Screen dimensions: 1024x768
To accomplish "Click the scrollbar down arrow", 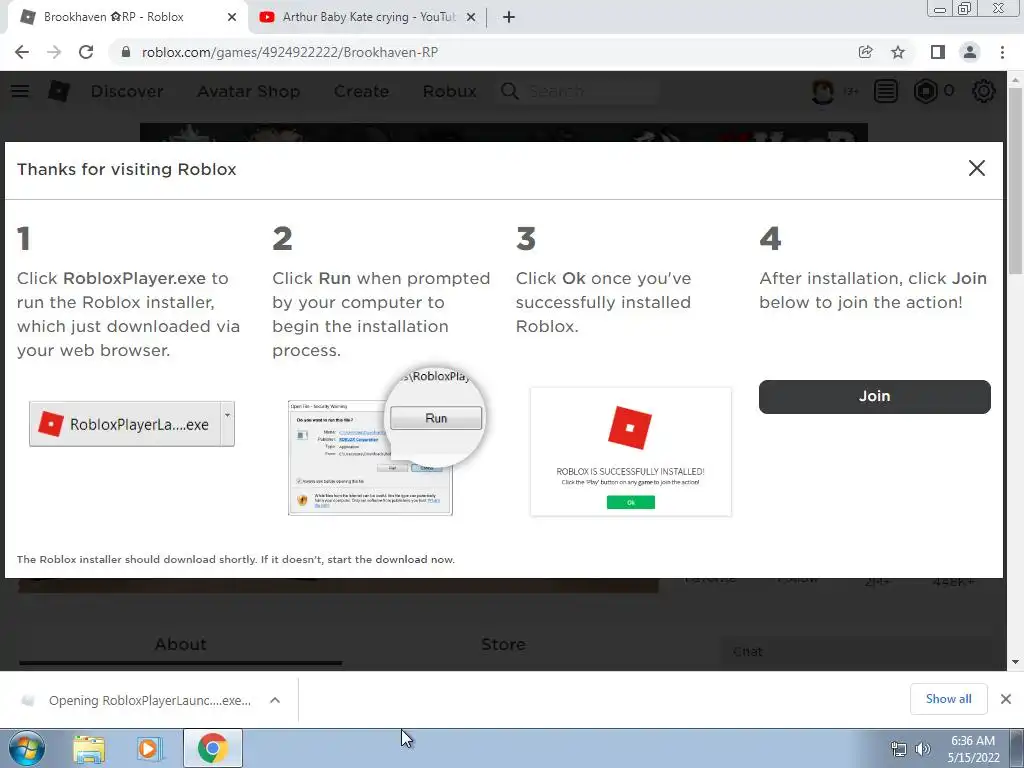I will (1015, 662).
